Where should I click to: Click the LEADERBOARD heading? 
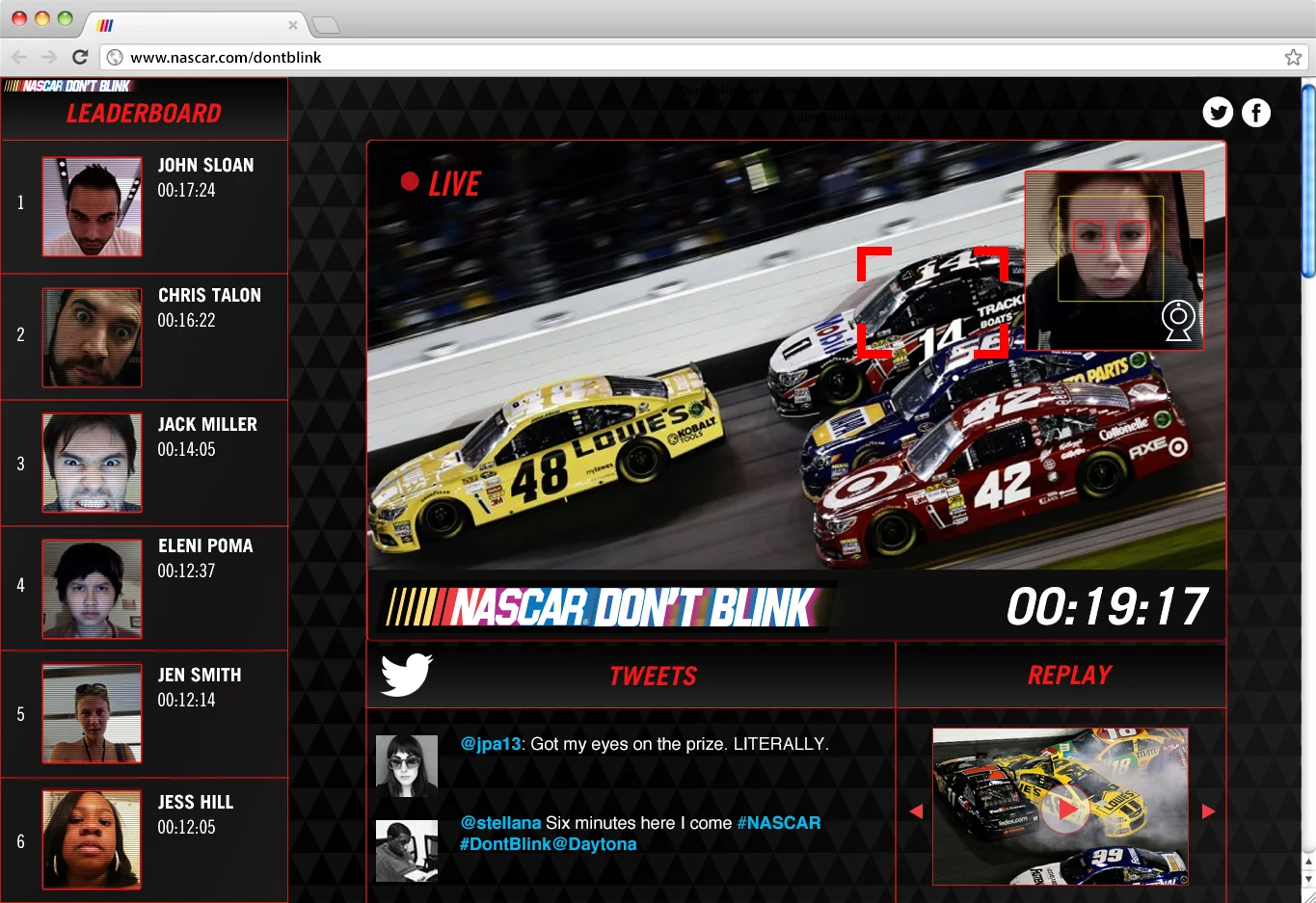point(144,114)
